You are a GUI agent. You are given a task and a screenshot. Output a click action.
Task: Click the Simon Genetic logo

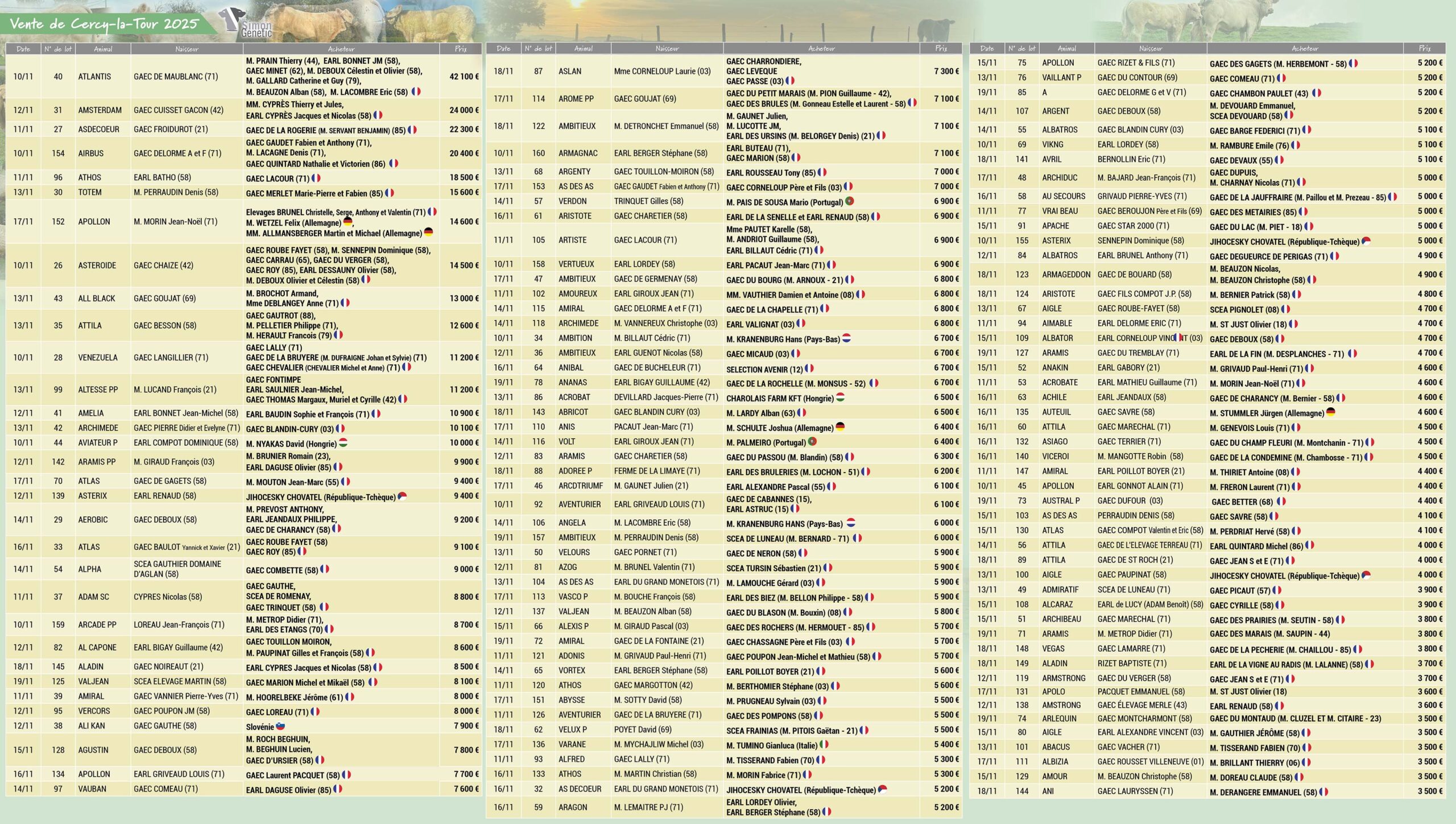click(x=246, y=23)
